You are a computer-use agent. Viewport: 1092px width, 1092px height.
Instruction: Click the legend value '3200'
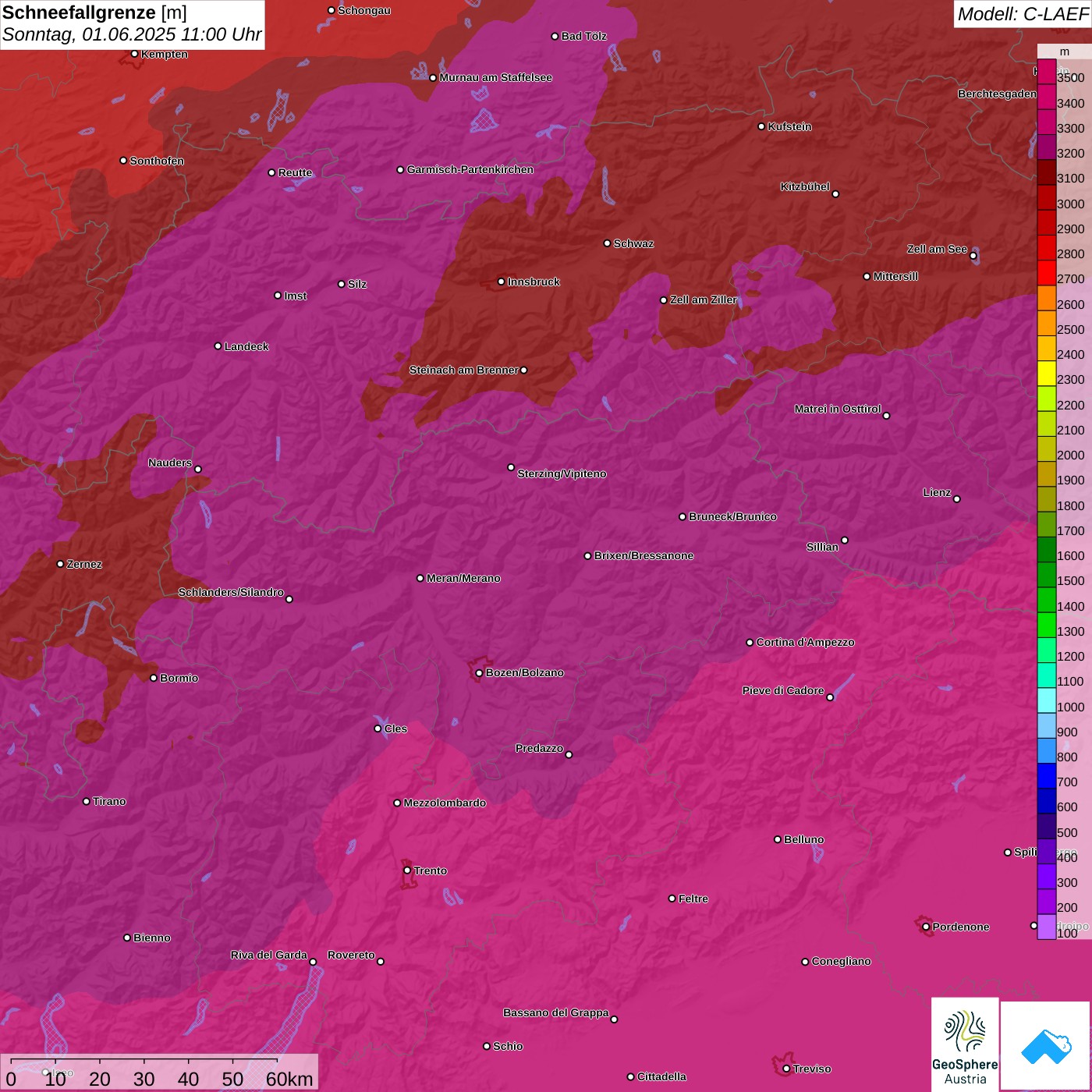(x=1071, y=154)
